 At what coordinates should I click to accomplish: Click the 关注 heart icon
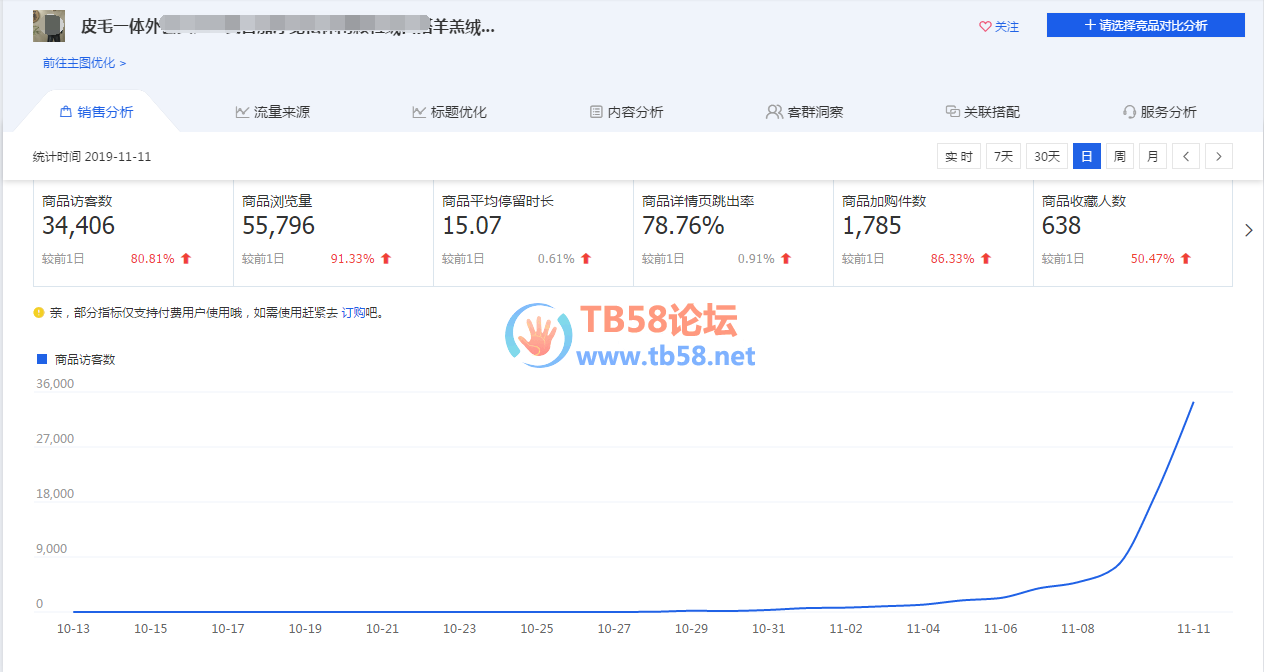pyautogui.click(x=985, y=27)
